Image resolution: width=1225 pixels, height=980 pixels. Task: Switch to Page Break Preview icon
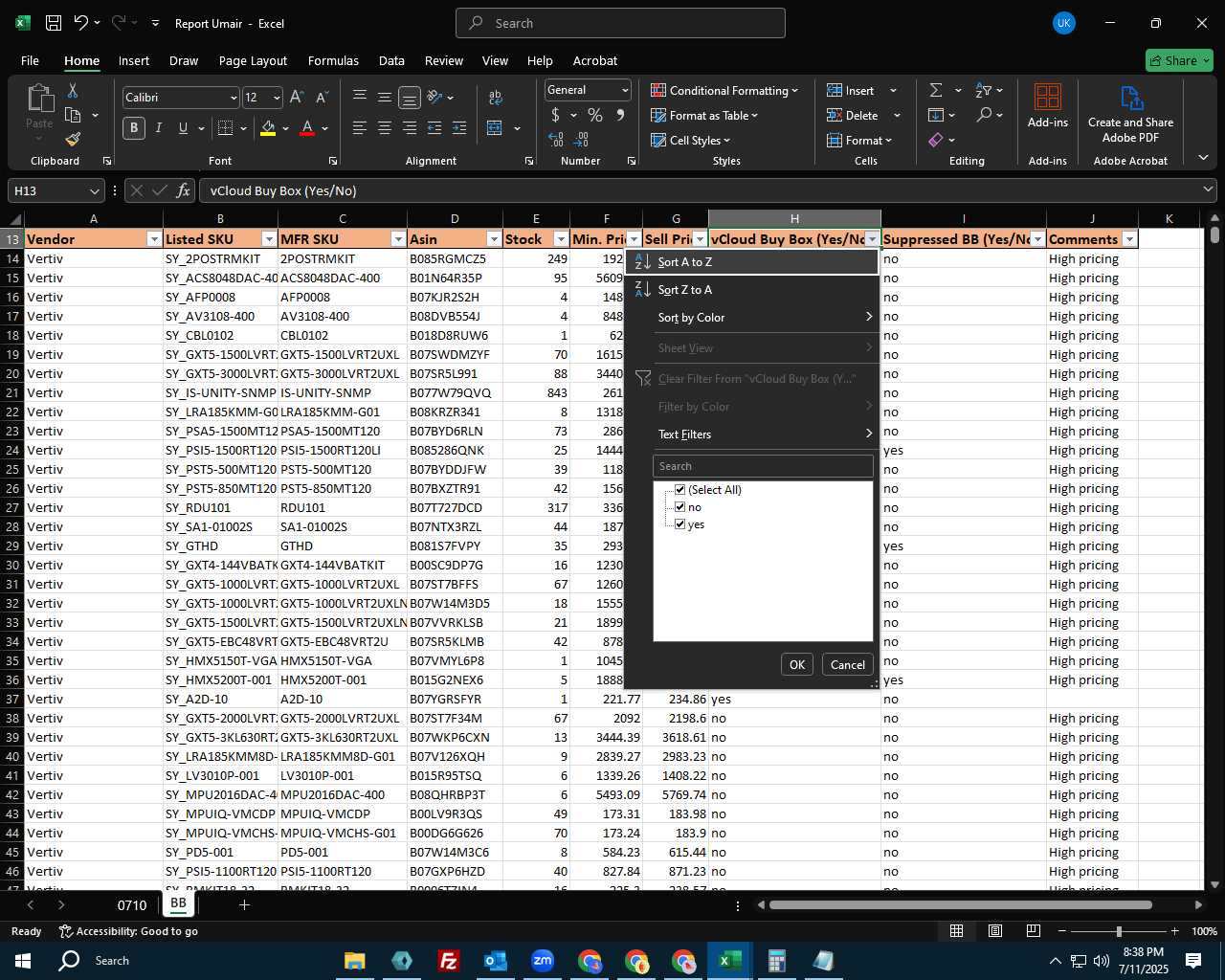coord(1034,931)
